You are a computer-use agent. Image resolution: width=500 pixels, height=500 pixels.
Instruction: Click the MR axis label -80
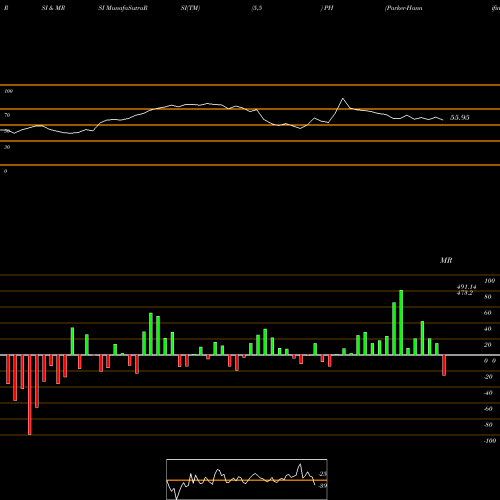(488, 425)
